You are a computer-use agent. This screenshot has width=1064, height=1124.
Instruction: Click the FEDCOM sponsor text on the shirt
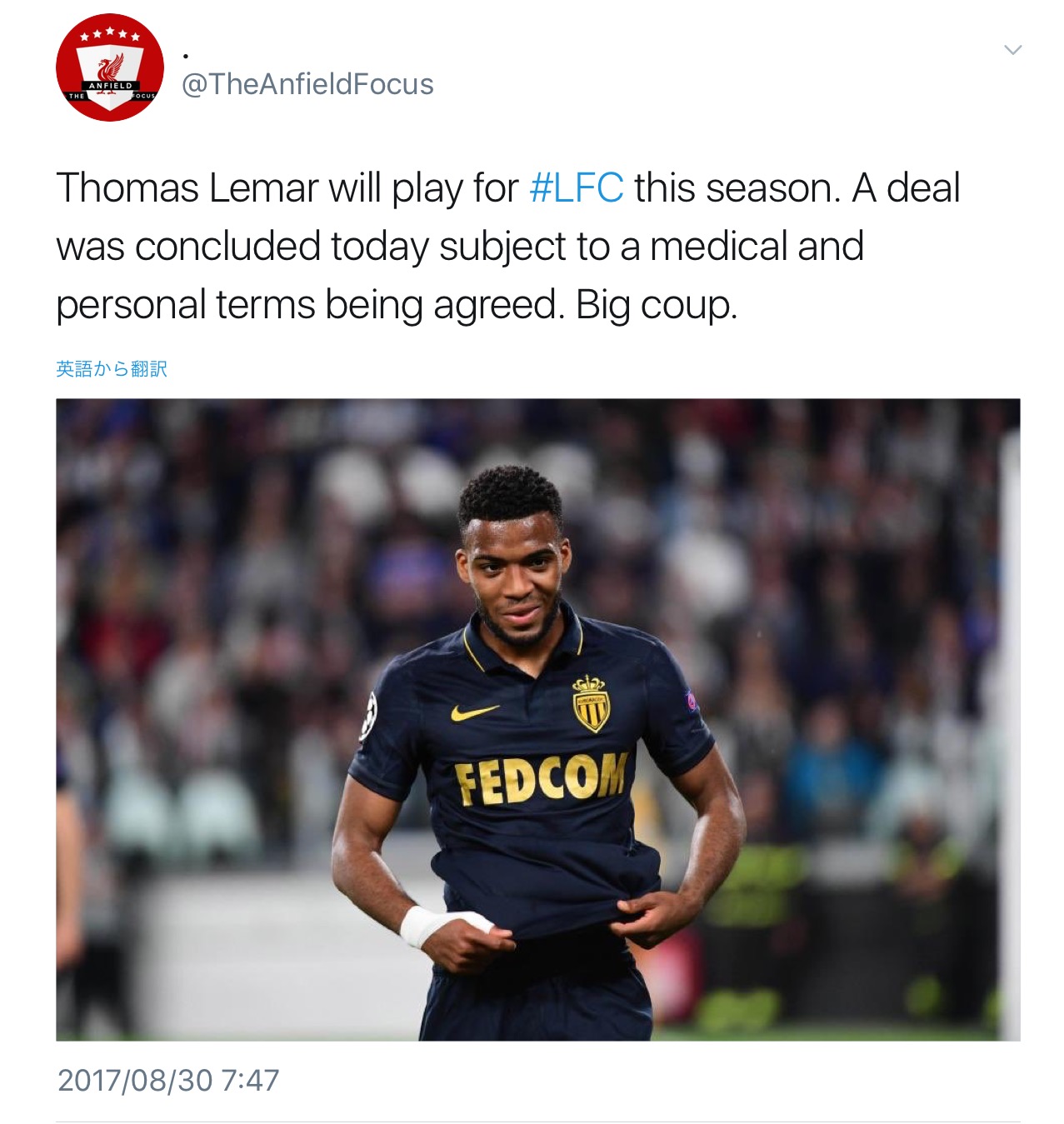541,779
